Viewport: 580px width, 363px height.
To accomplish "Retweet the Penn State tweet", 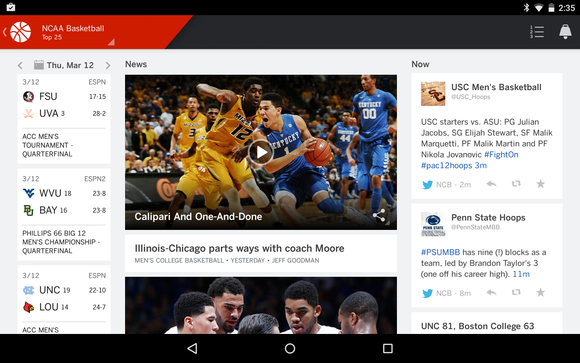I will [x=516, y=293].
